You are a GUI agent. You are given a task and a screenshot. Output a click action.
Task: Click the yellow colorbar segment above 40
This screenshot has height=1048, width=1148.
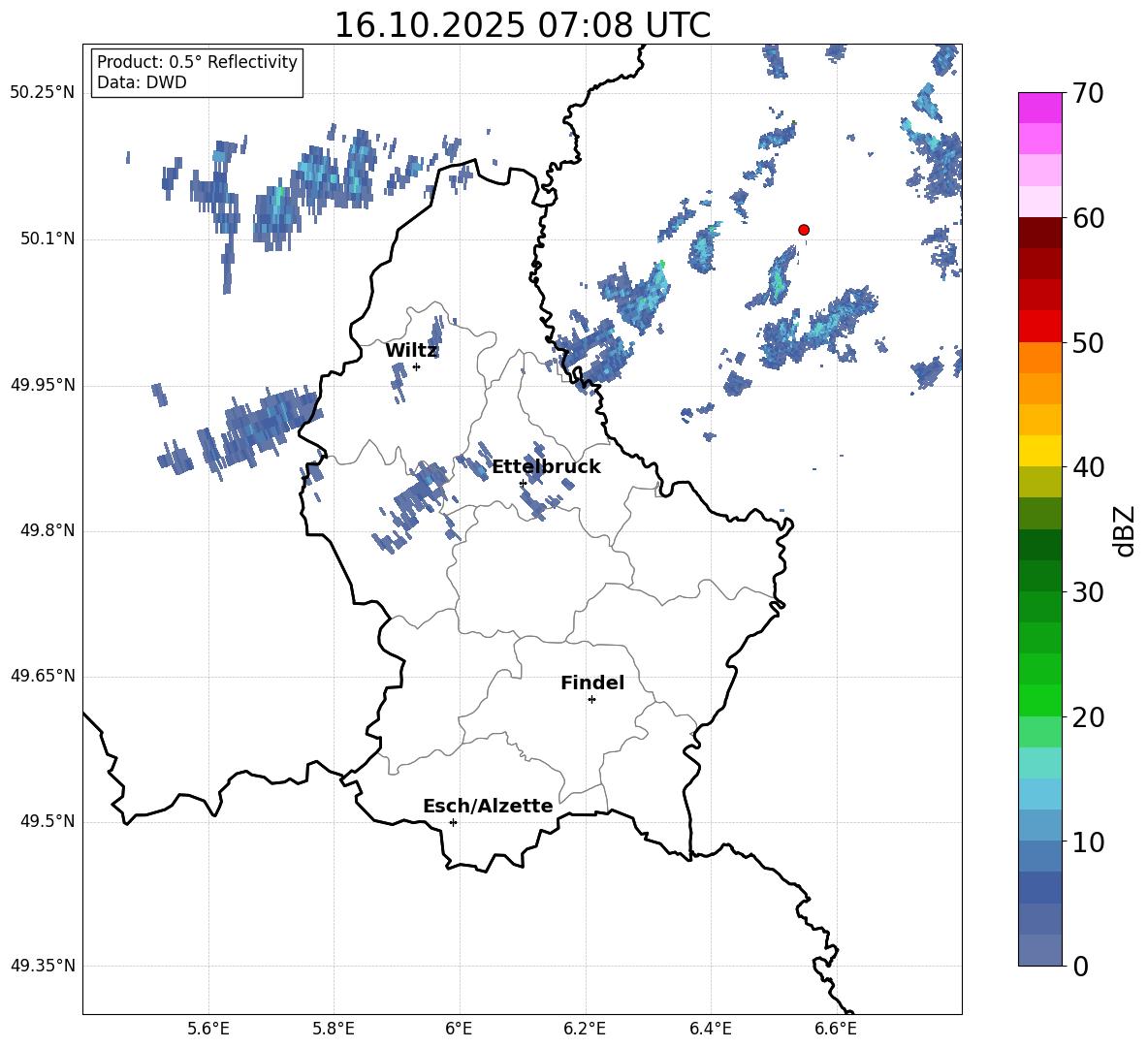click(1040, 452)
